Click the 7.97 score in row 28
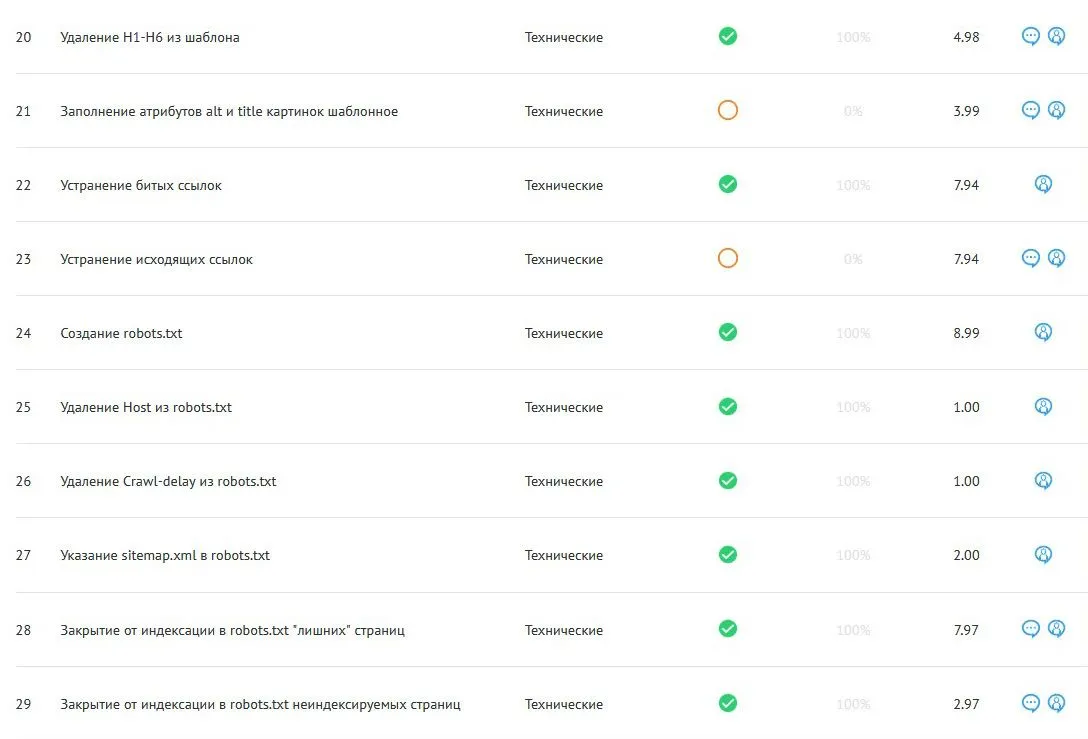This screenshot has height=739, width=1088. tap(966, 630)
